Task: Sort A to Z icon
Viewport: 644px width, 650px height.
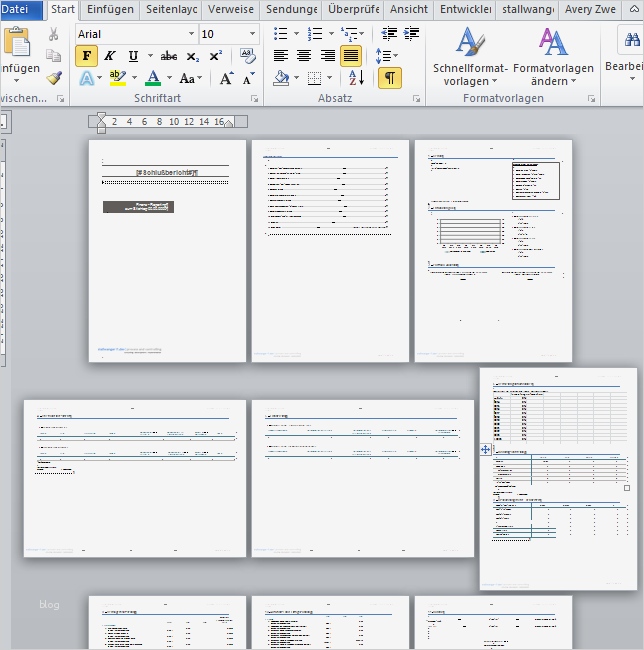Action: click(356, 78)
